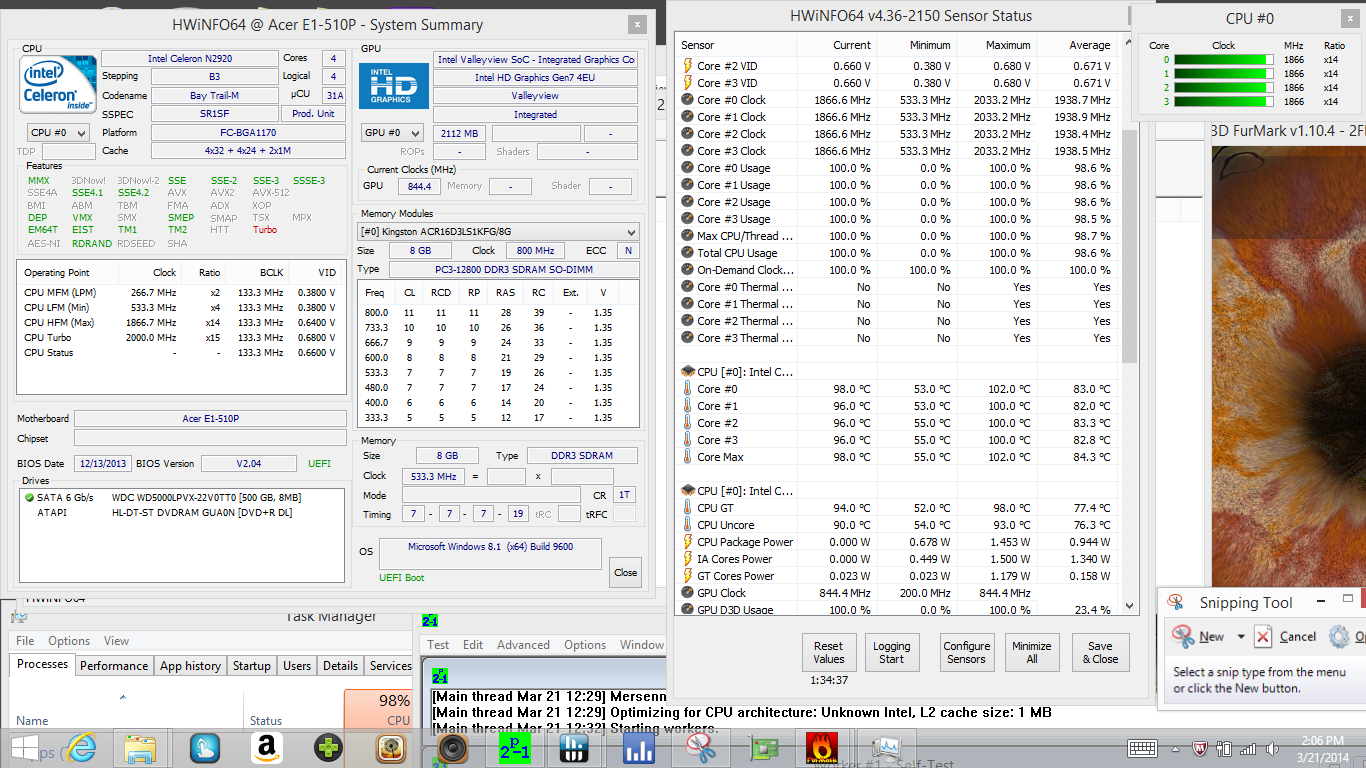Click the Core 3 clock bar in CPU #0

pyautogui.click(x=1222, y=101)
